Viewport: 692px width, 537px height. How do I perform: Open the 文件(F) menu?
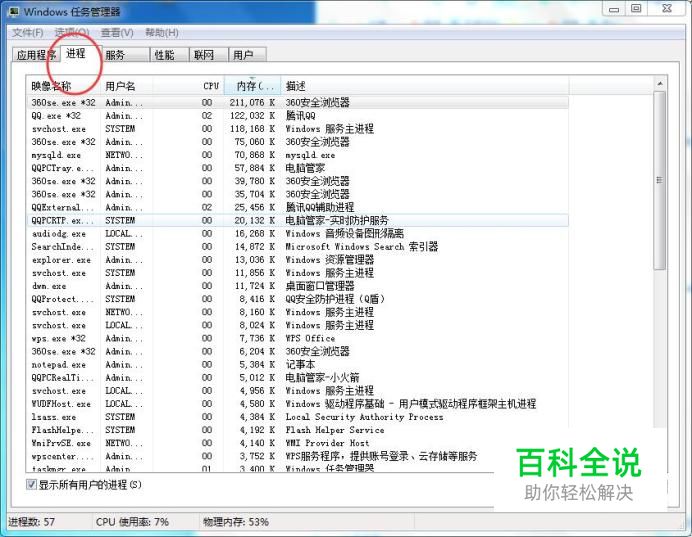[27, 33]
